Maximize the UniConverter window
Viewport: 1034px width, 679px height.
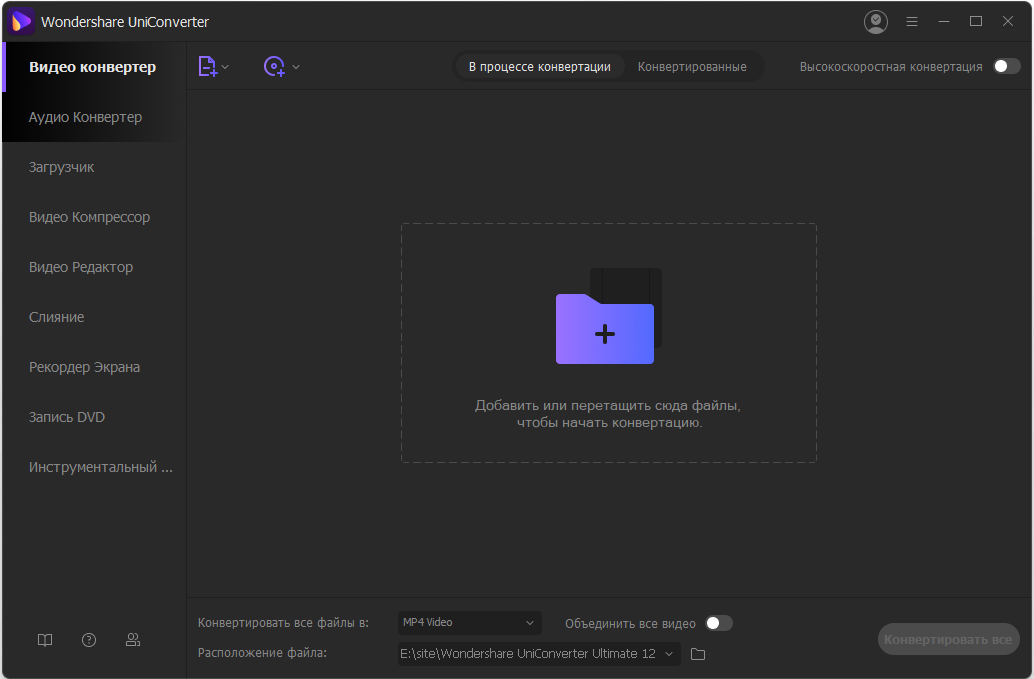tap(976, 22)
